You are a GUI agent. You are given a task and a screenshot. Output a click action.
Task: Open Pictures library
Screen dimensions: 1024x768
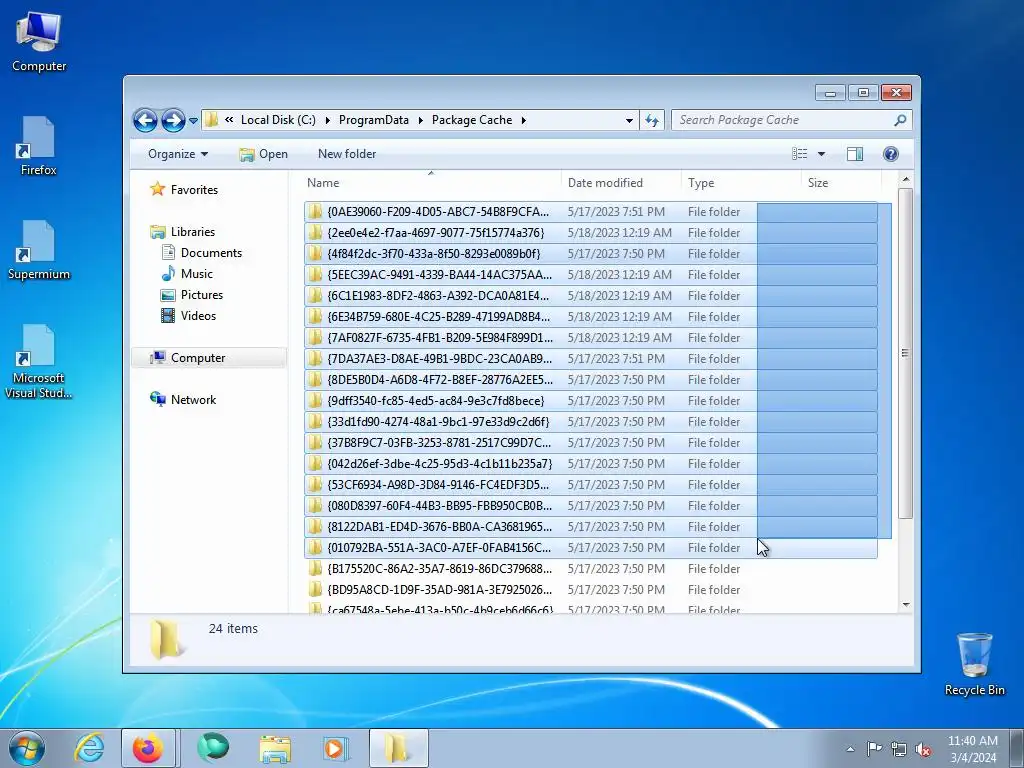(x=202, y=295)
